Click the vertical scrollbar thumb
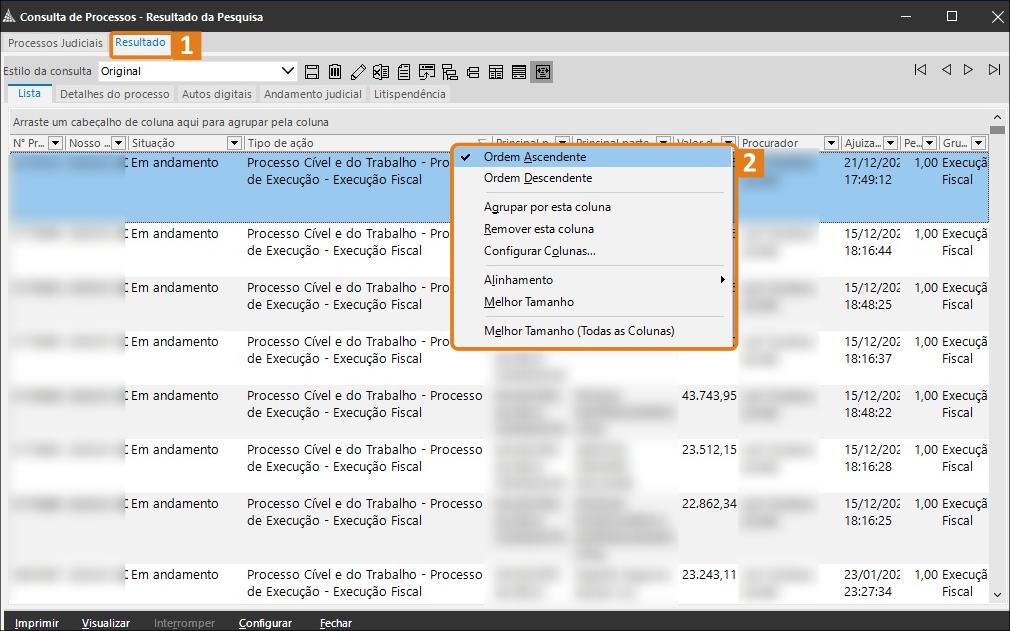 (997, 130)
